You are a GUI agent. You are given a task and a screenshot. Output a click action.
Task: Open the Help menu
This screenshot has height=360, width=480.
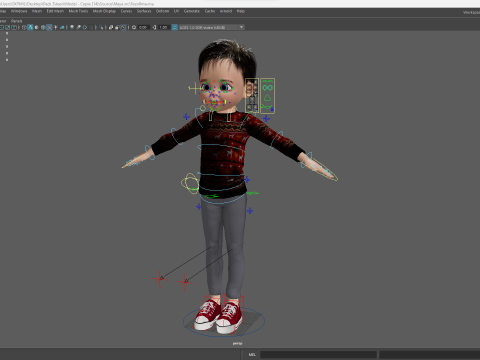pos(241,11)
